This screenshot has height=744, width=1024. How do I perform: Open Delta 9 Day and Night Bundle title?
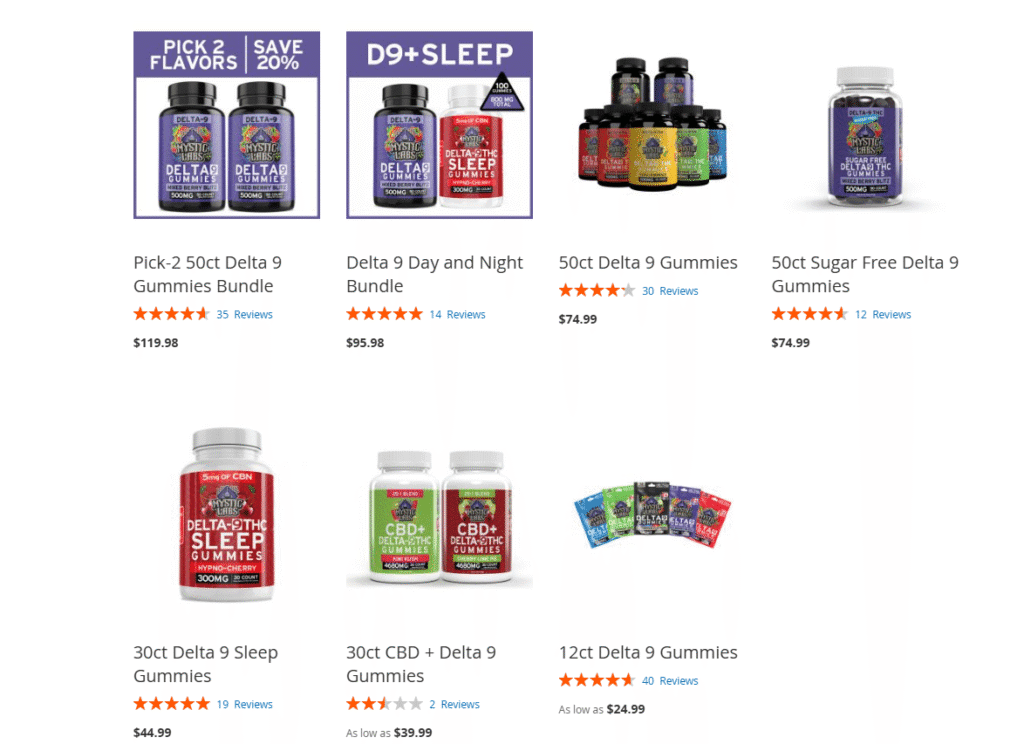434,274
